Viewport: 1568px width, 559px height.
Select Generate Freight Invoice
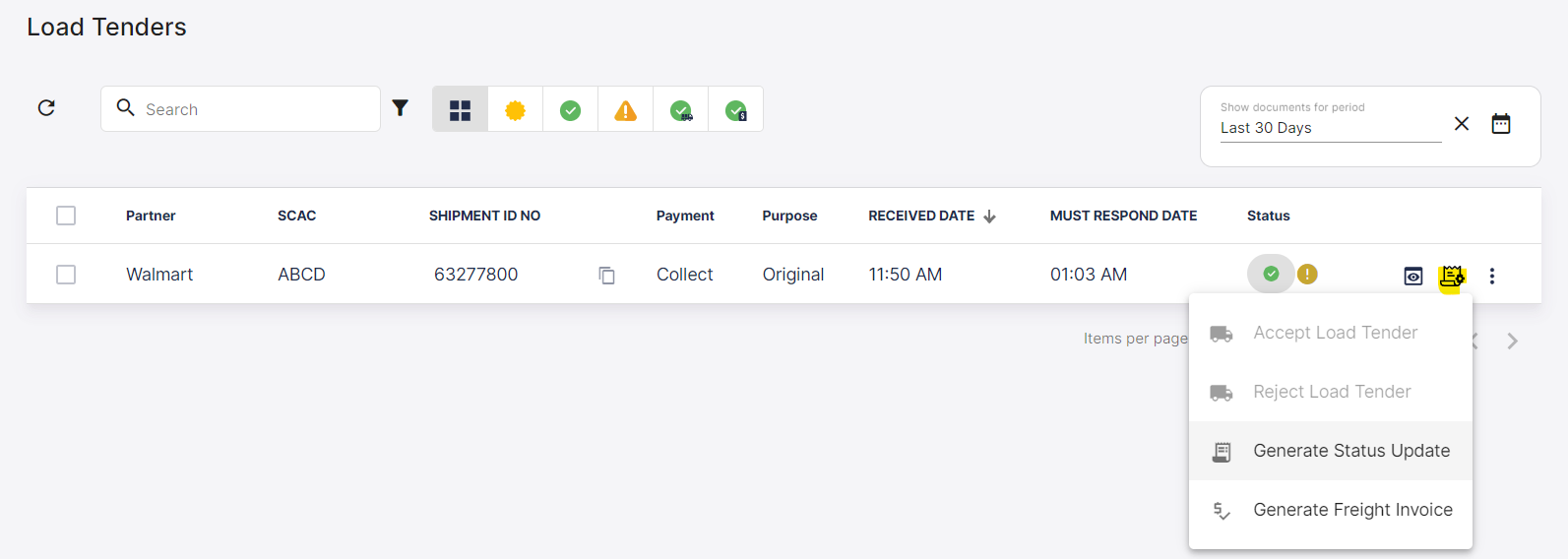1331,510
